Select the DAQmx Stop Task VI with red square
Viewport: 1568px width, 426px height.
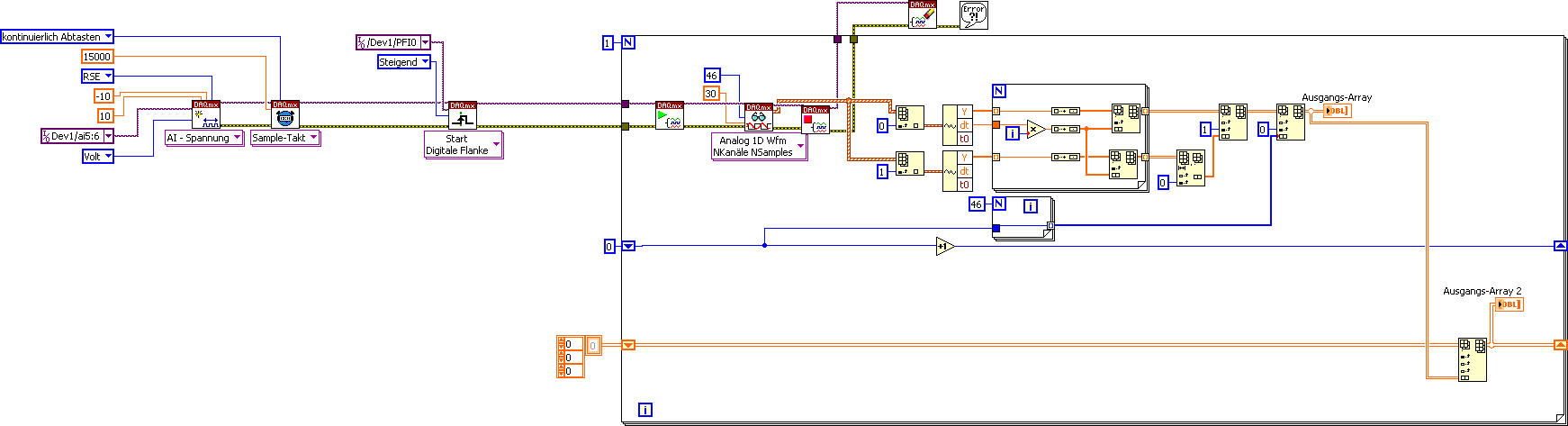pyautogui.click(x=816, y=121)
